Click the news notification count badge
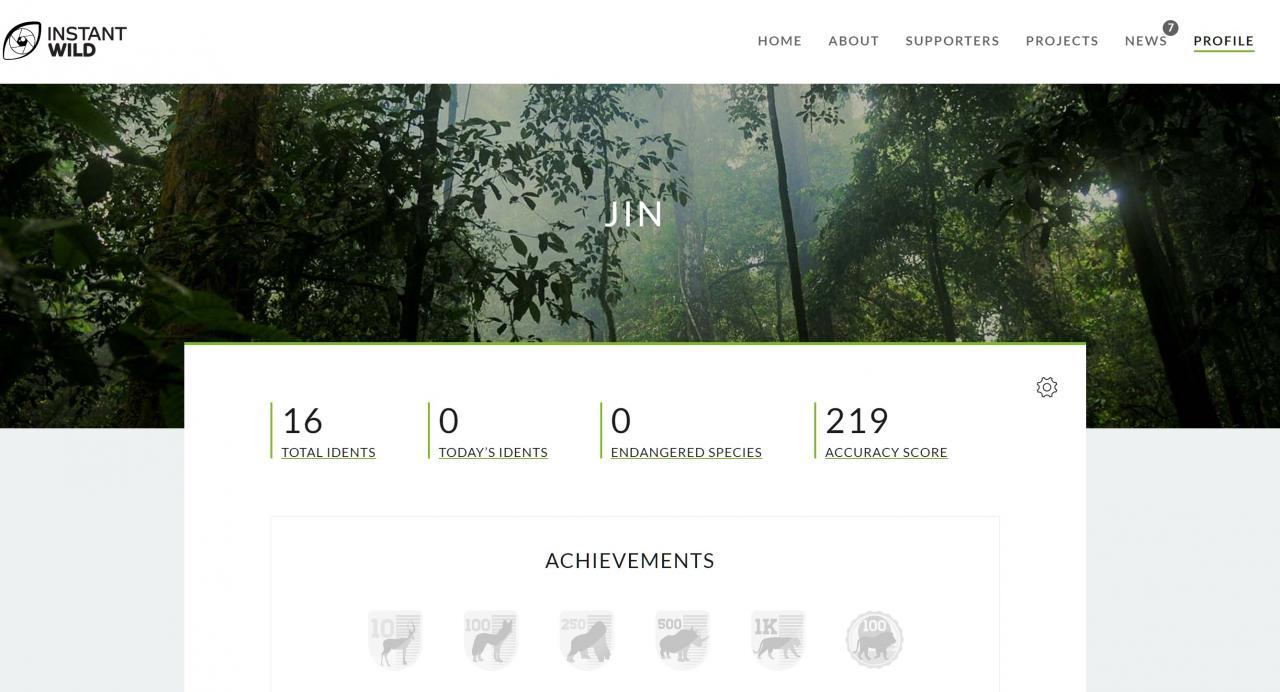 1170,28
